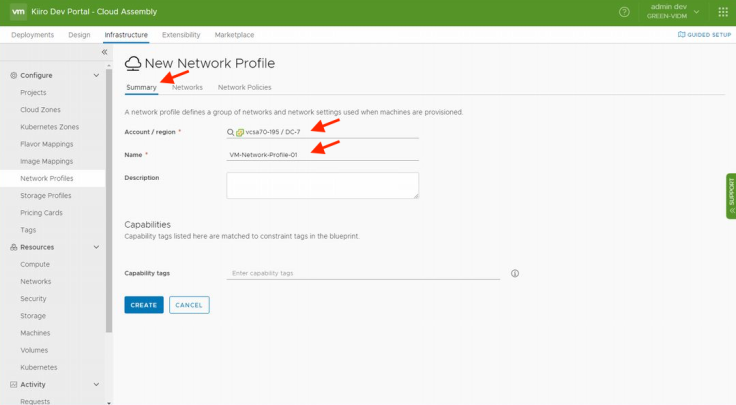Click the Support tab chevron icon
This screenshot has width=736, height=405.
731,211
